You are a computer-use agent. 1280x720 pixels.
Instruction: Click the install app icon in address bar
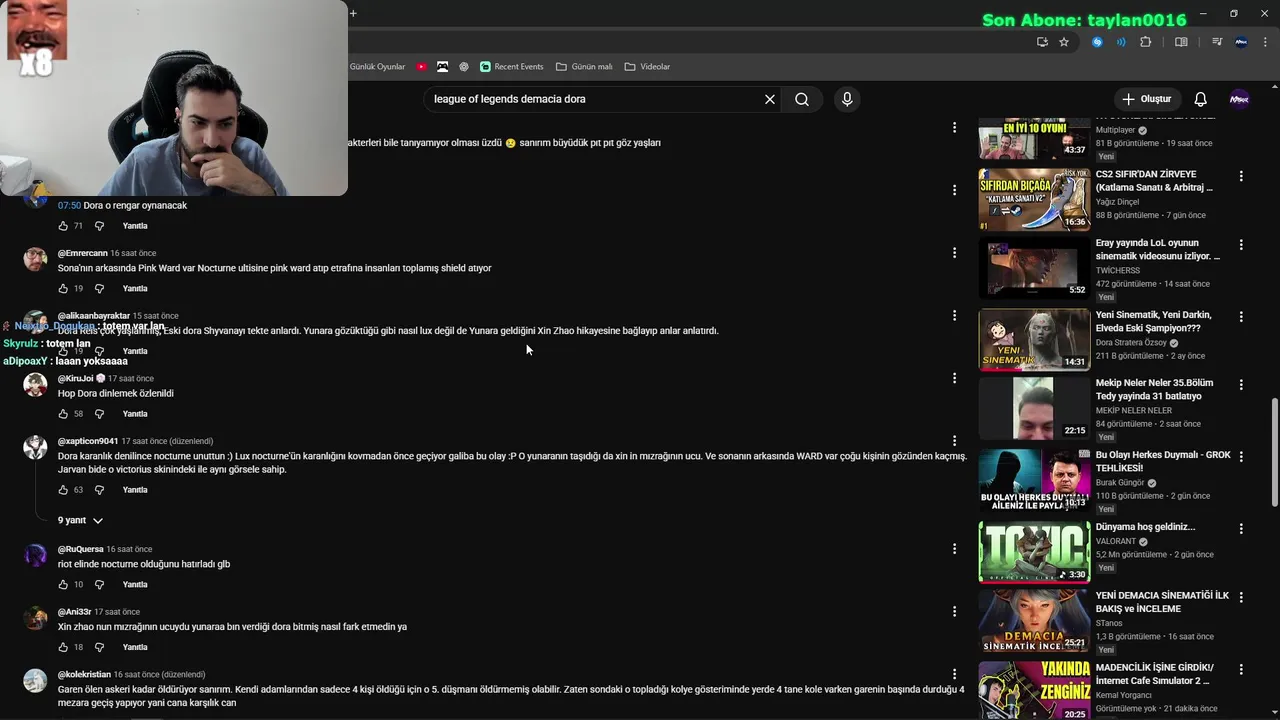tap(1042, 42)
